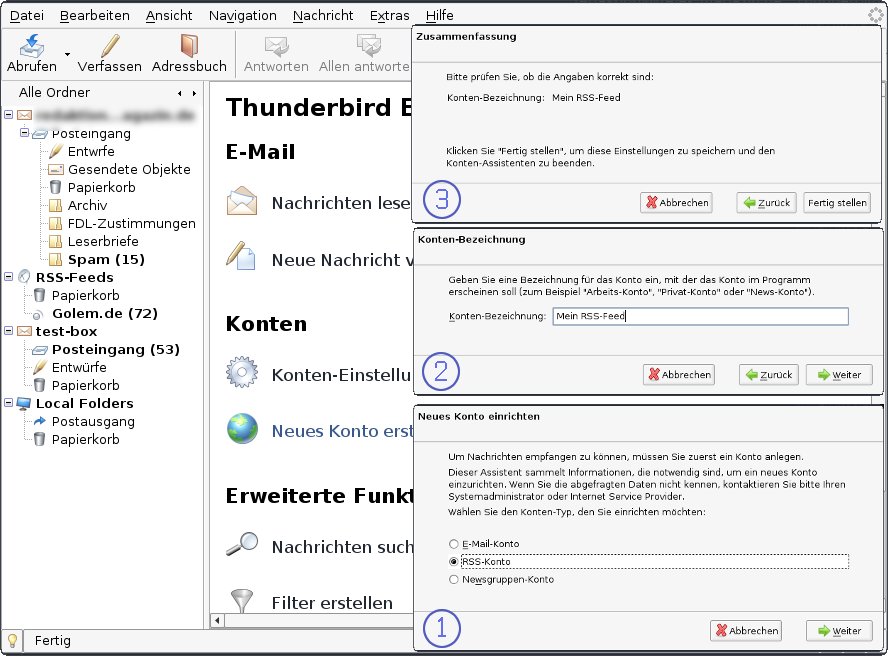Collapse the test-box account node

8,331
